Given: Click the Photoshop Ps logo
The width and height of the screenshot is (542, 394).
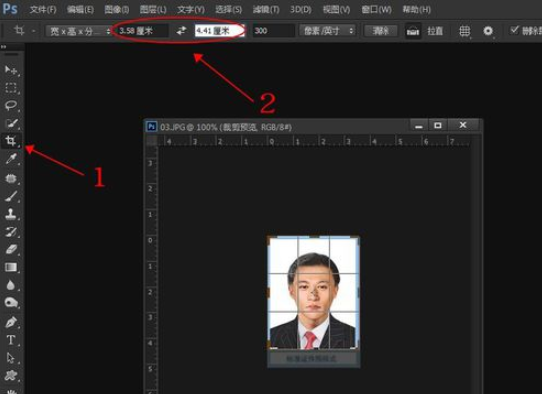Looking at the screenshot, I should point(10,9).
